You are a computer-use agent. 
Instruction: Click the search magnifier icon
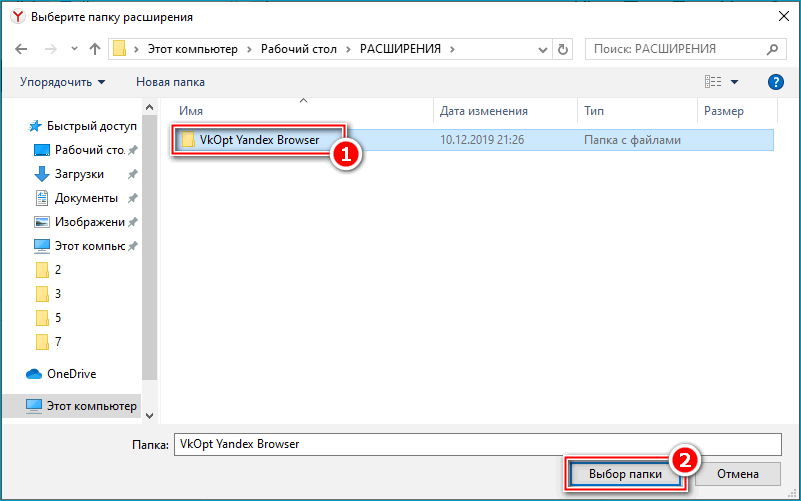pyautogui.click(x=770, y=48)
